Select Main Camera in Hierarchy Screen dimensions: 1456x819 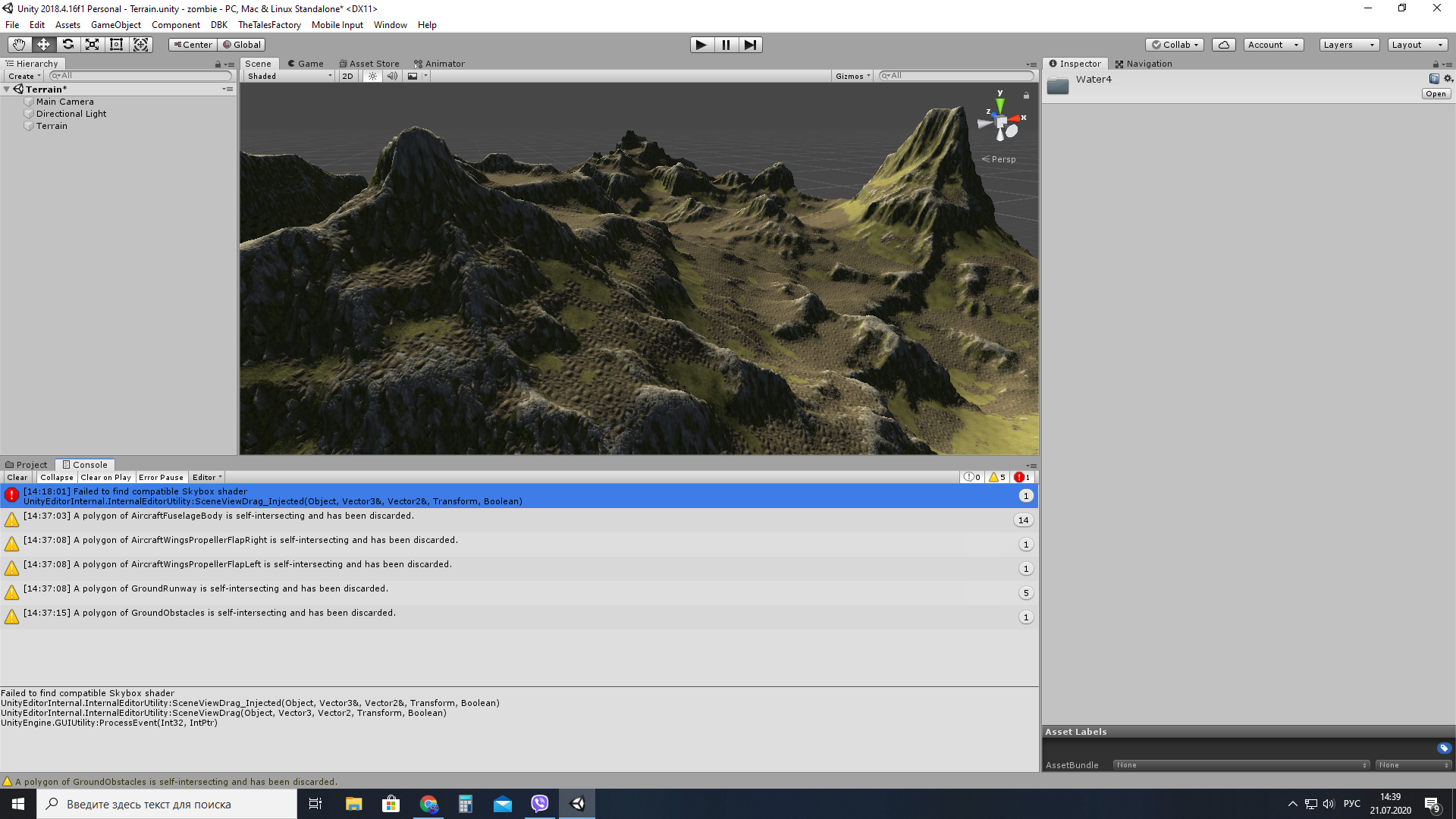click(x=65, y=102)
